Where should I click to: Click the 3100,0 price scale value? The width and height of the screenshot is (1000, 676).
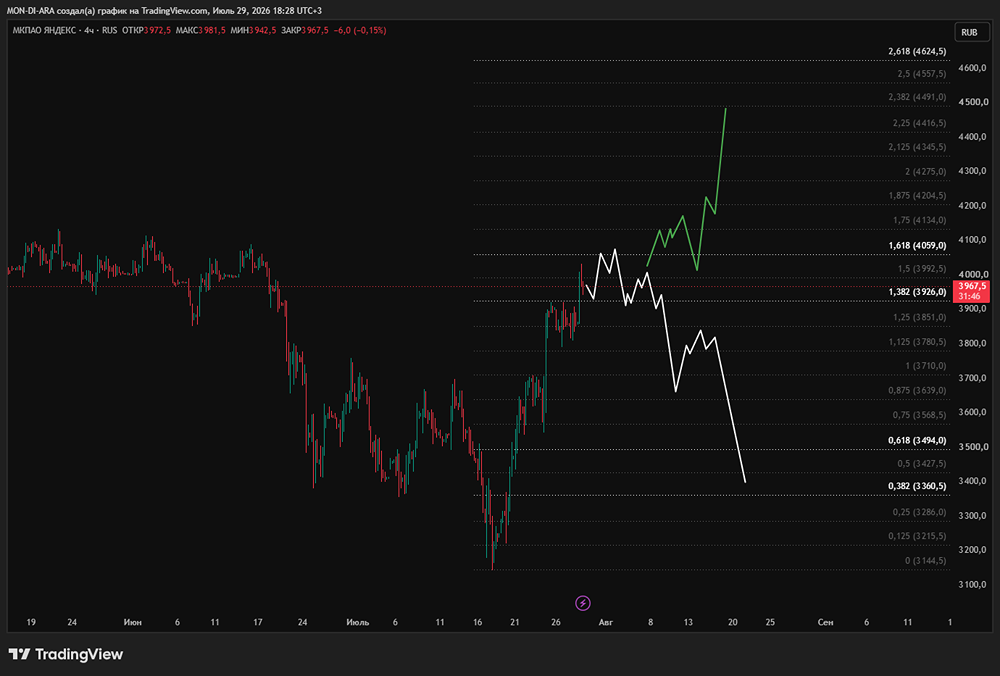(973, 584)
